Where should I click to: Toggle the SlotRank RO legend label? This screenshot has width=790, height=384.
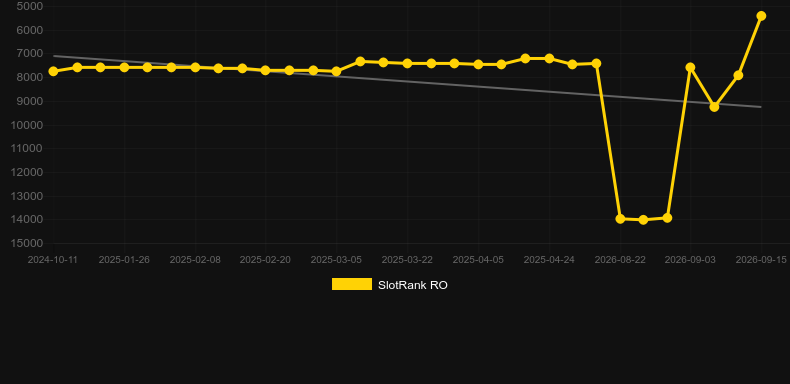point(413,285)
